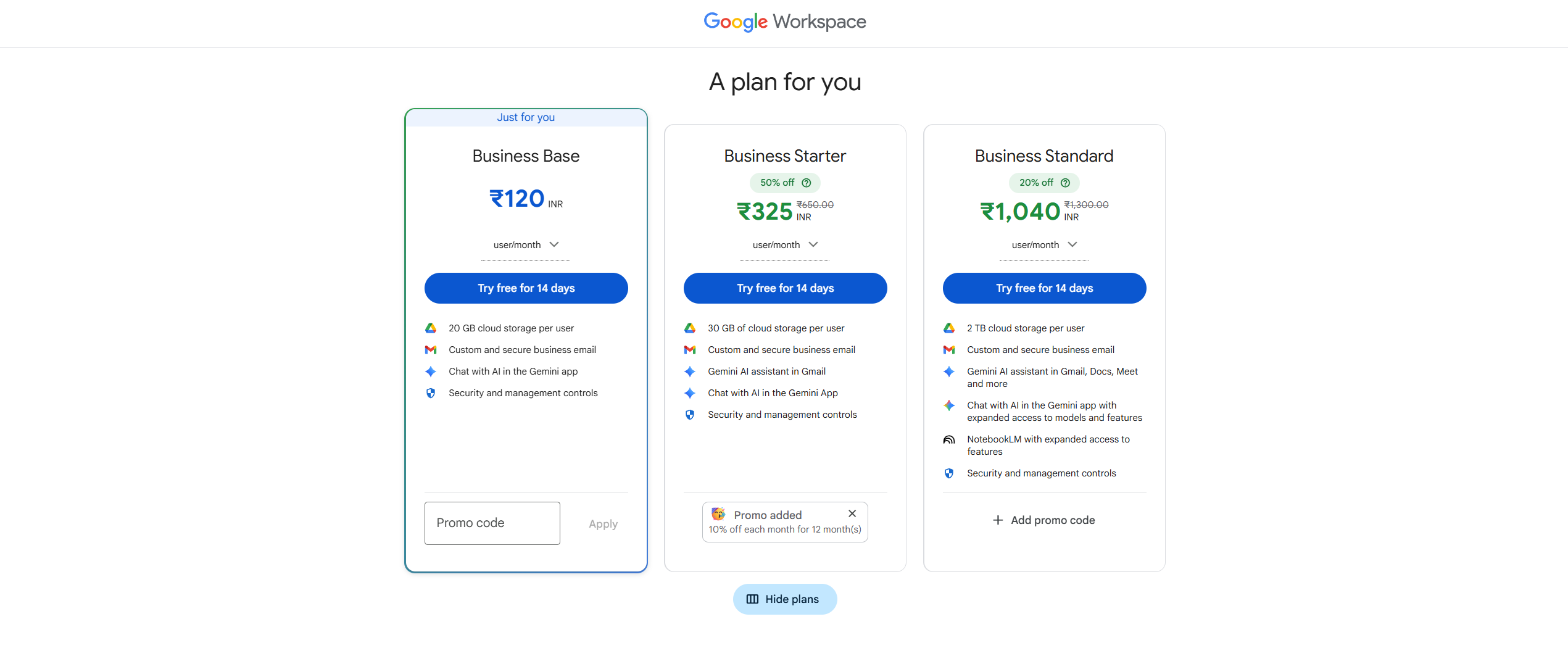Try Business Starter free for 14 days
1568x656 pixels.
785,288
